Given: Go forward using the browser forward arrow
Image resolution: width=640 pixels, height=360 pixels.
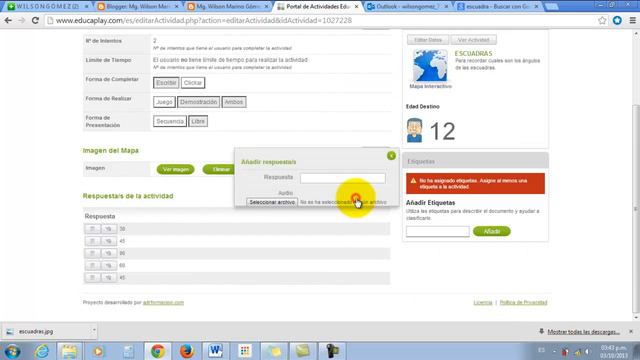Looking at the screenshot, I should [x=22, y=20].
